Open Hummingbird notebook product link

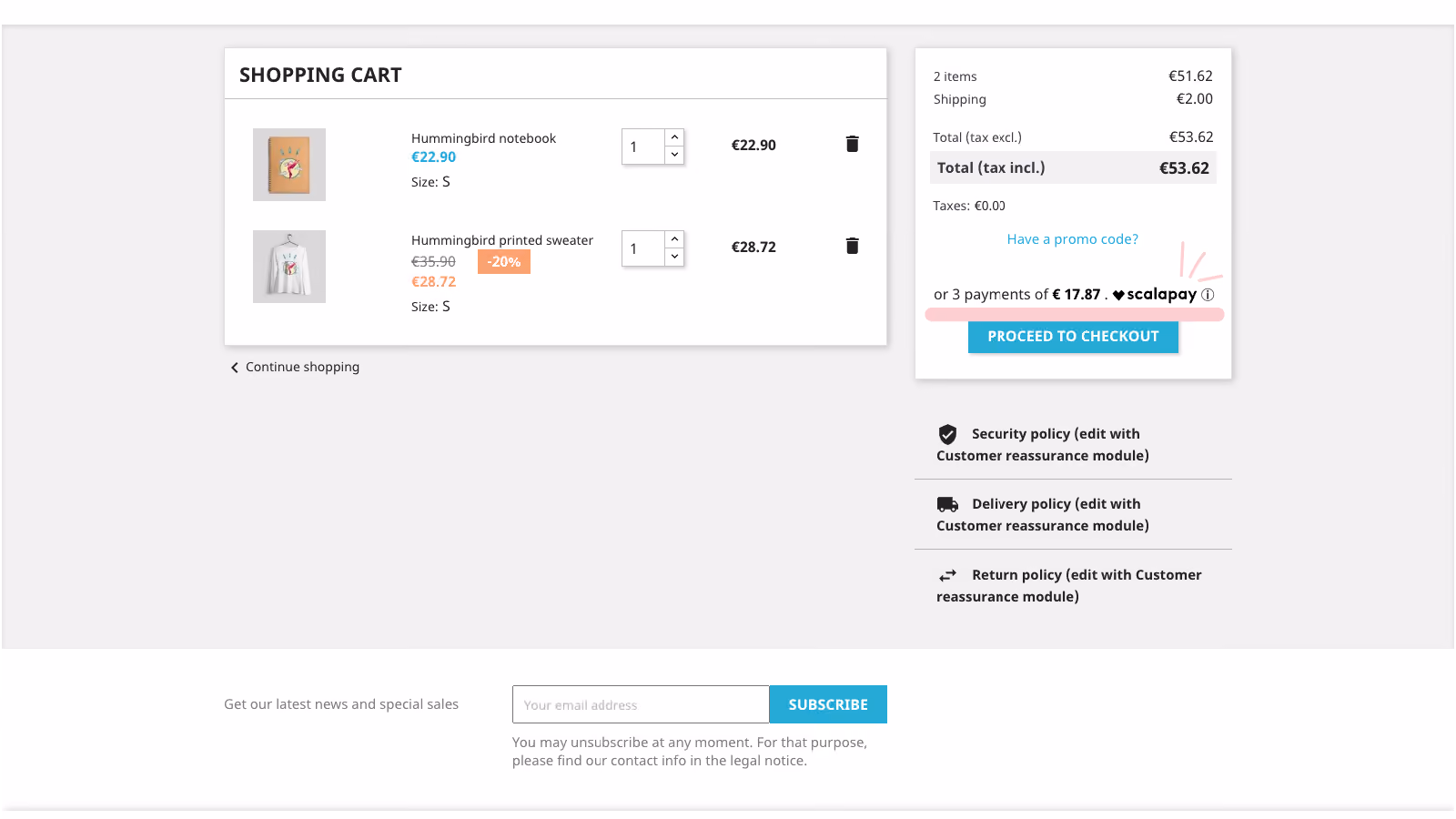coord(483,138)
